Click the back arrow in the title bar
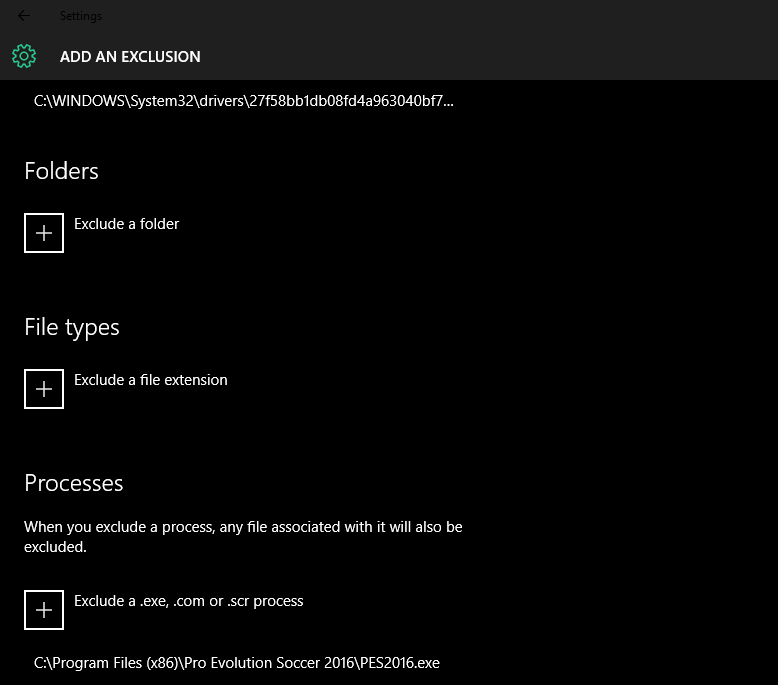This screenshot has width=778, height=685. pos(24,16)
